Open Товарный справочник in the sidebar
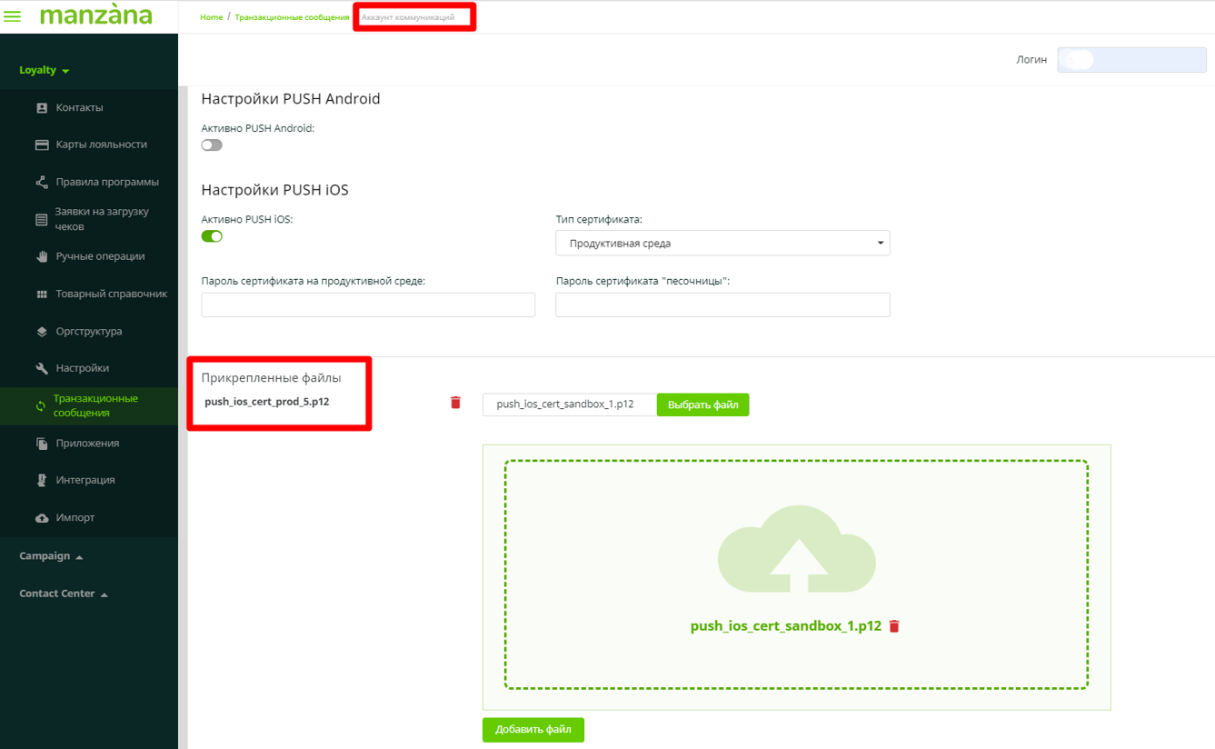 click(x=110, y=294)
